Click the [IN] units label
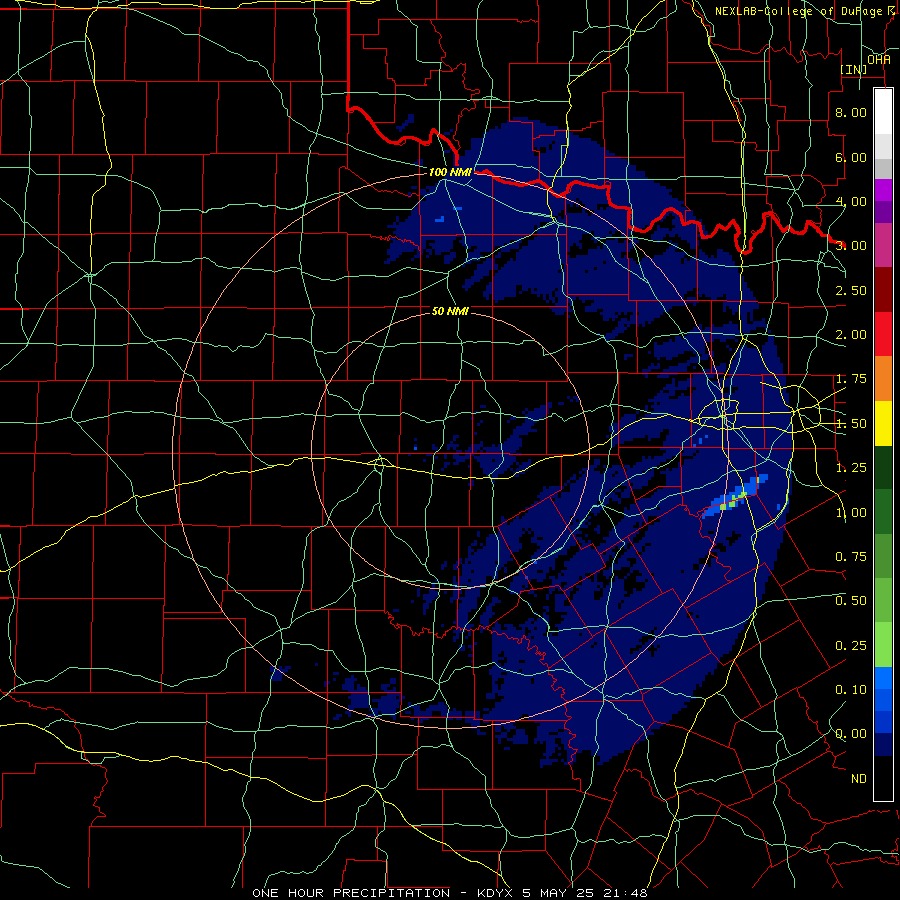The width and height of the screenshot is (900, 900). pos(854,70)
